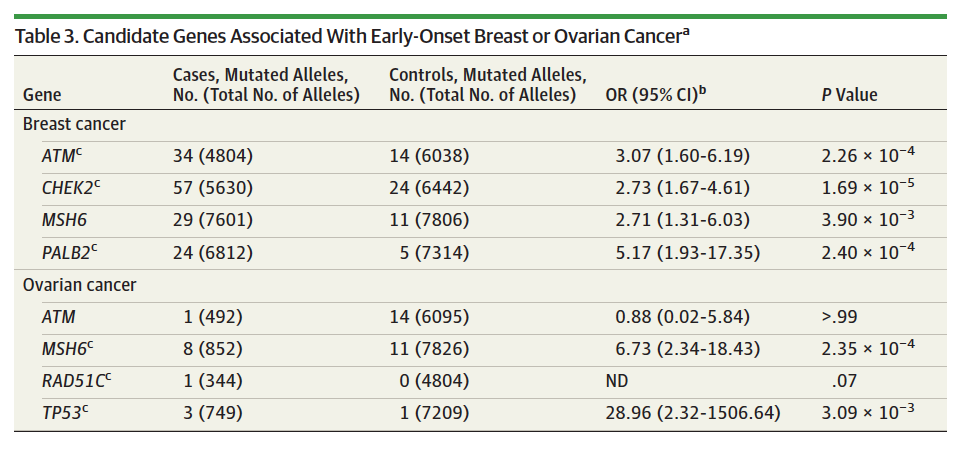966x454 pixels.
Task: Select the Breast cancer section row label
Action: 74,125
